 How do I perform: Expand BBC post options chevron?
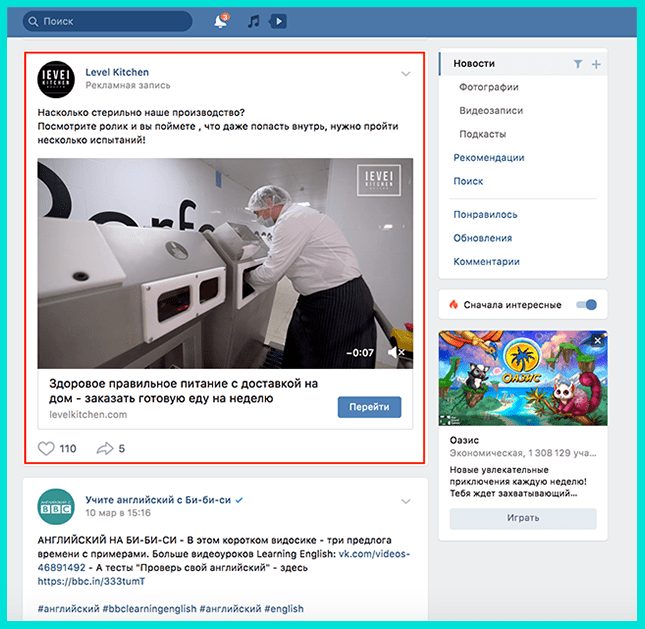pos(406,501)
